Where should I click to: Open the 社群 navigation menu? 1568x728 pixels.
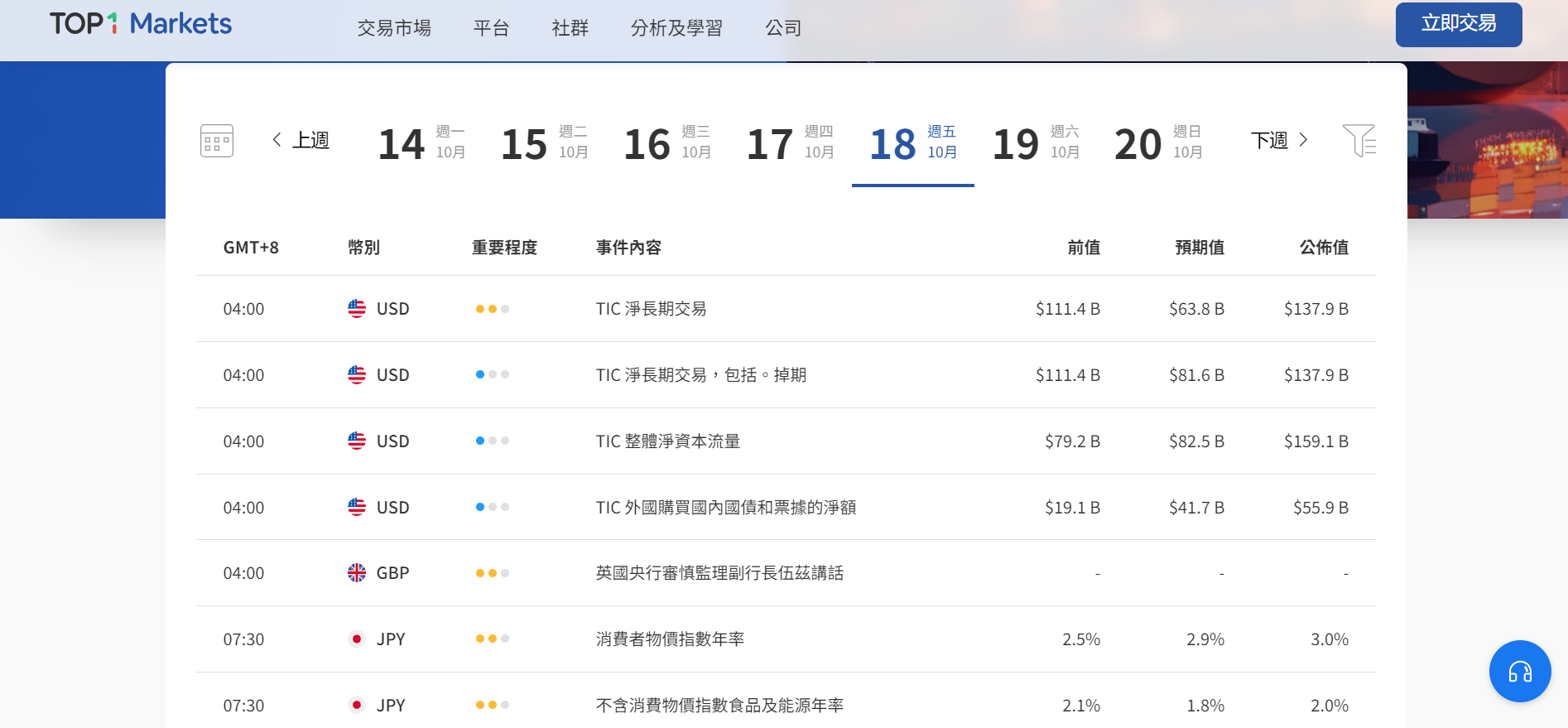point(570,28)
